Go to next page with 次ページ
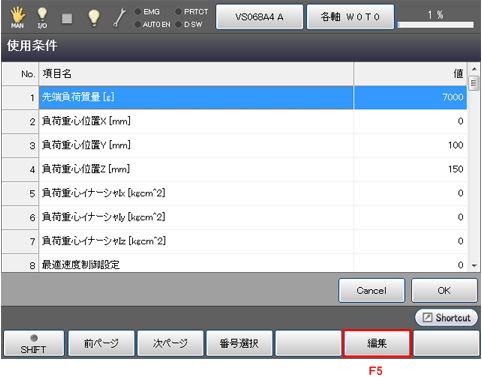Image resolution: width=482 pixels, height=377 pixels. coord(170,343)
